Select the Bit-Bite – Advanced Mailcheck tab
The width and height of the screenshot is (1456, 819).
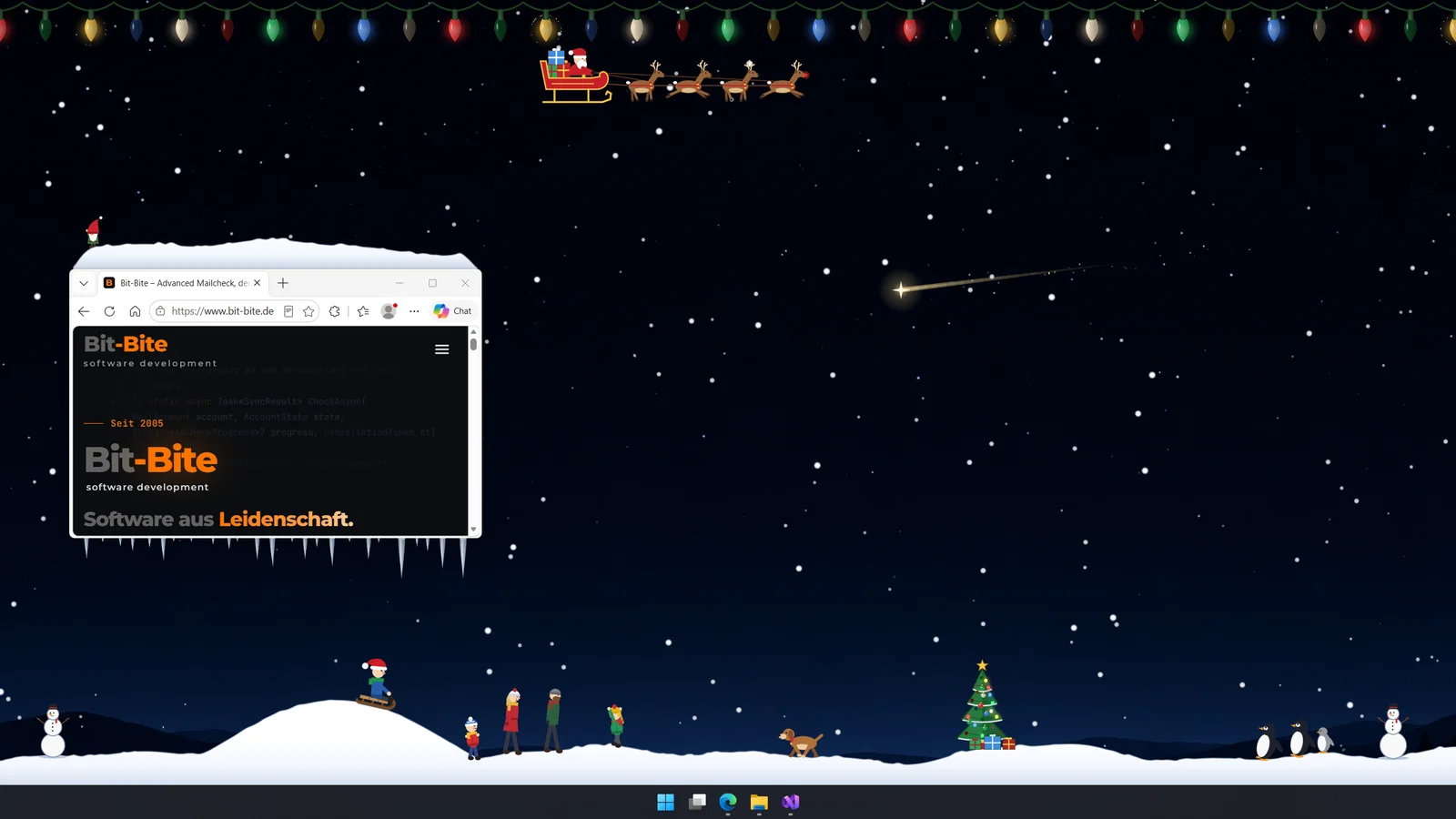click(183, 283)
